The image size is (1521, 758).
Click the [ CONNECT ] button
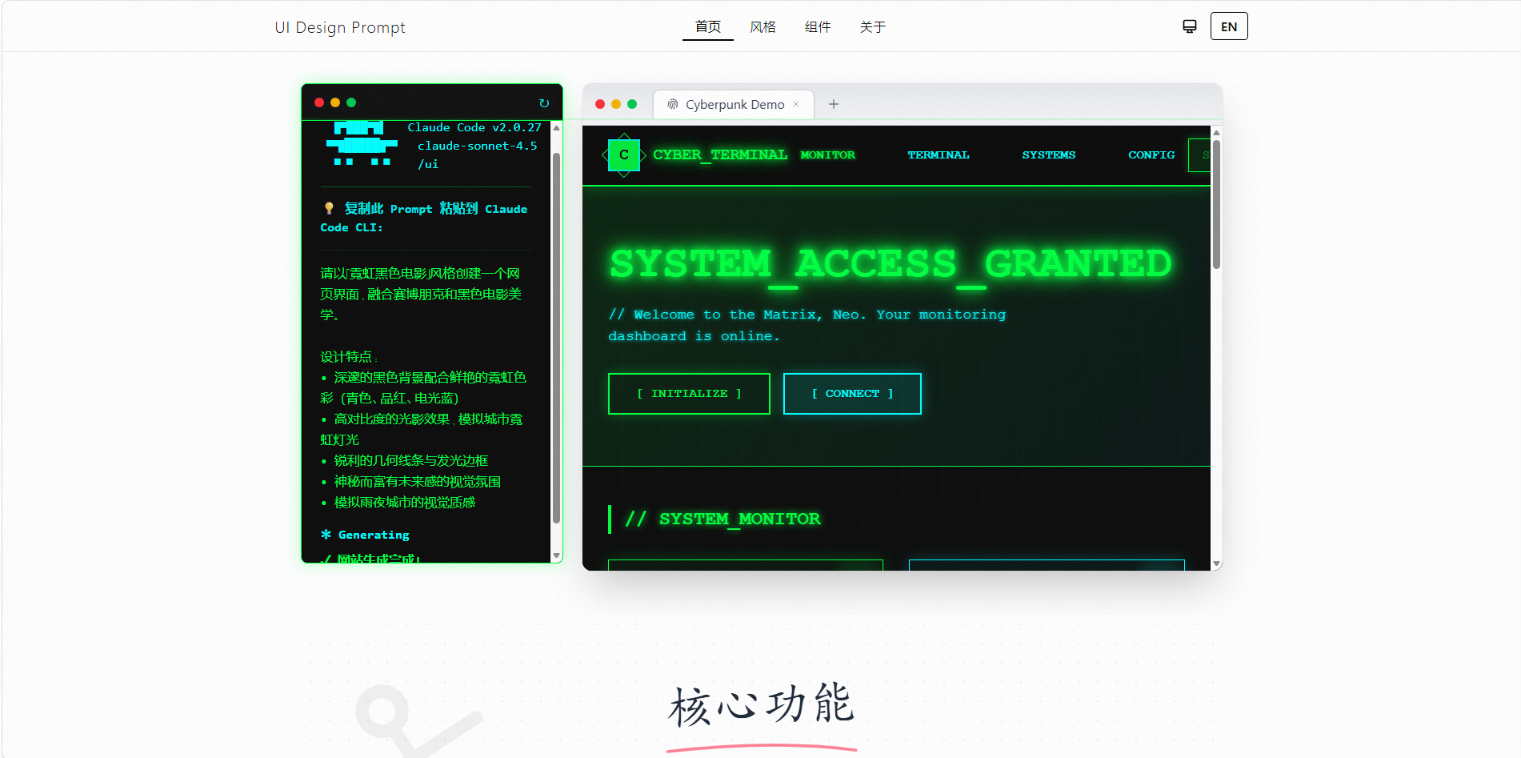(852, 394)
